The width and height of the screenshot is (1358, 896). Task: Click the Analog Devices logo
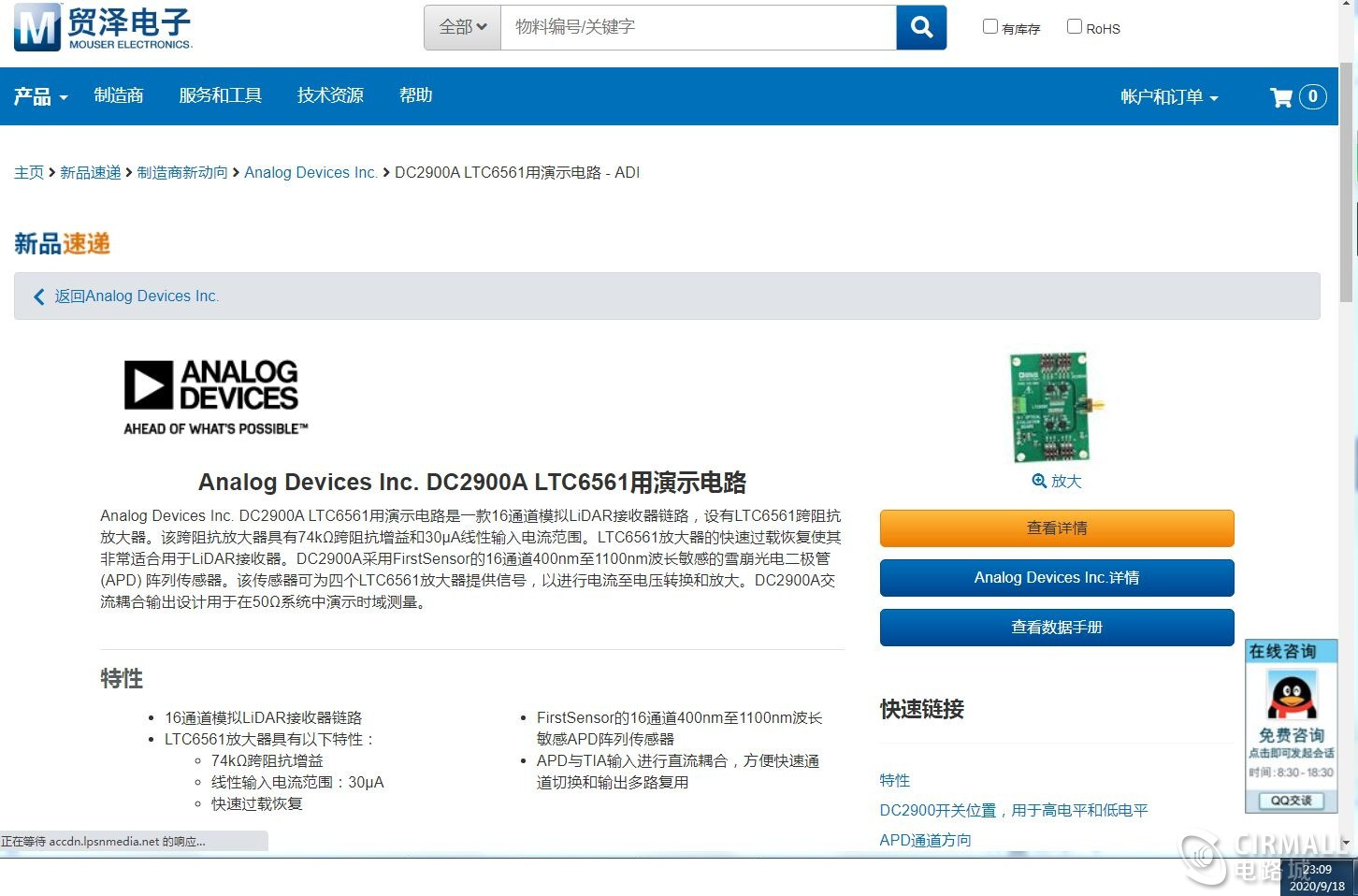click(216, 397)
